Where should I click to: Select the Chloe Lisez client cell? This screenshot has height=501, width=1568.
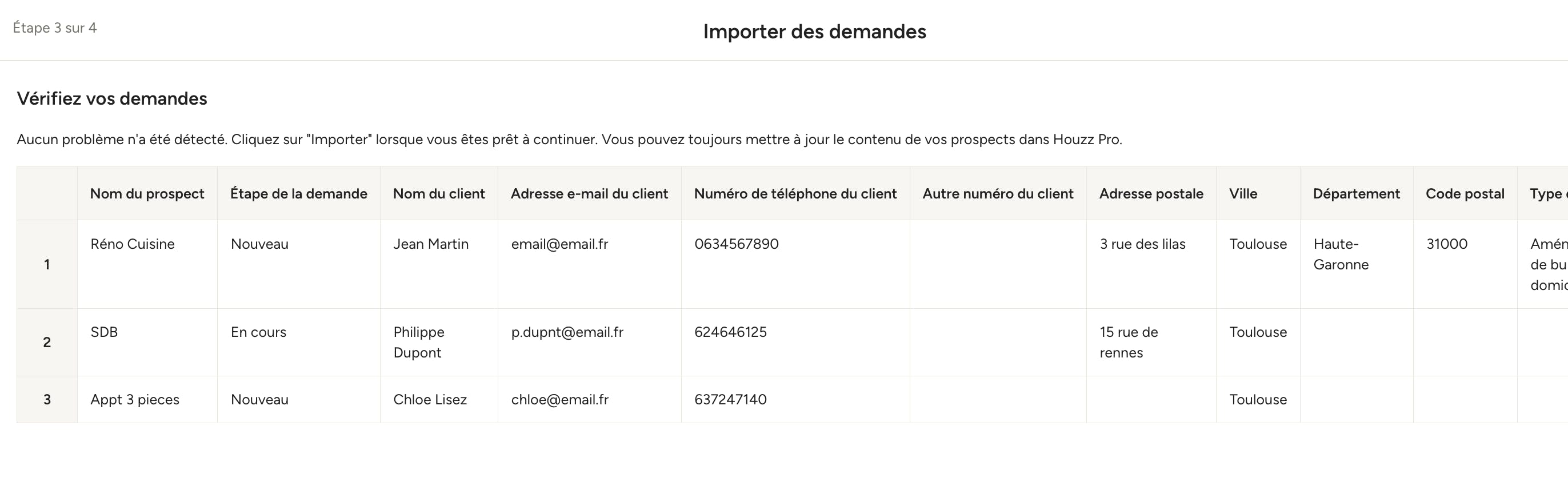(x=439, y=400)
